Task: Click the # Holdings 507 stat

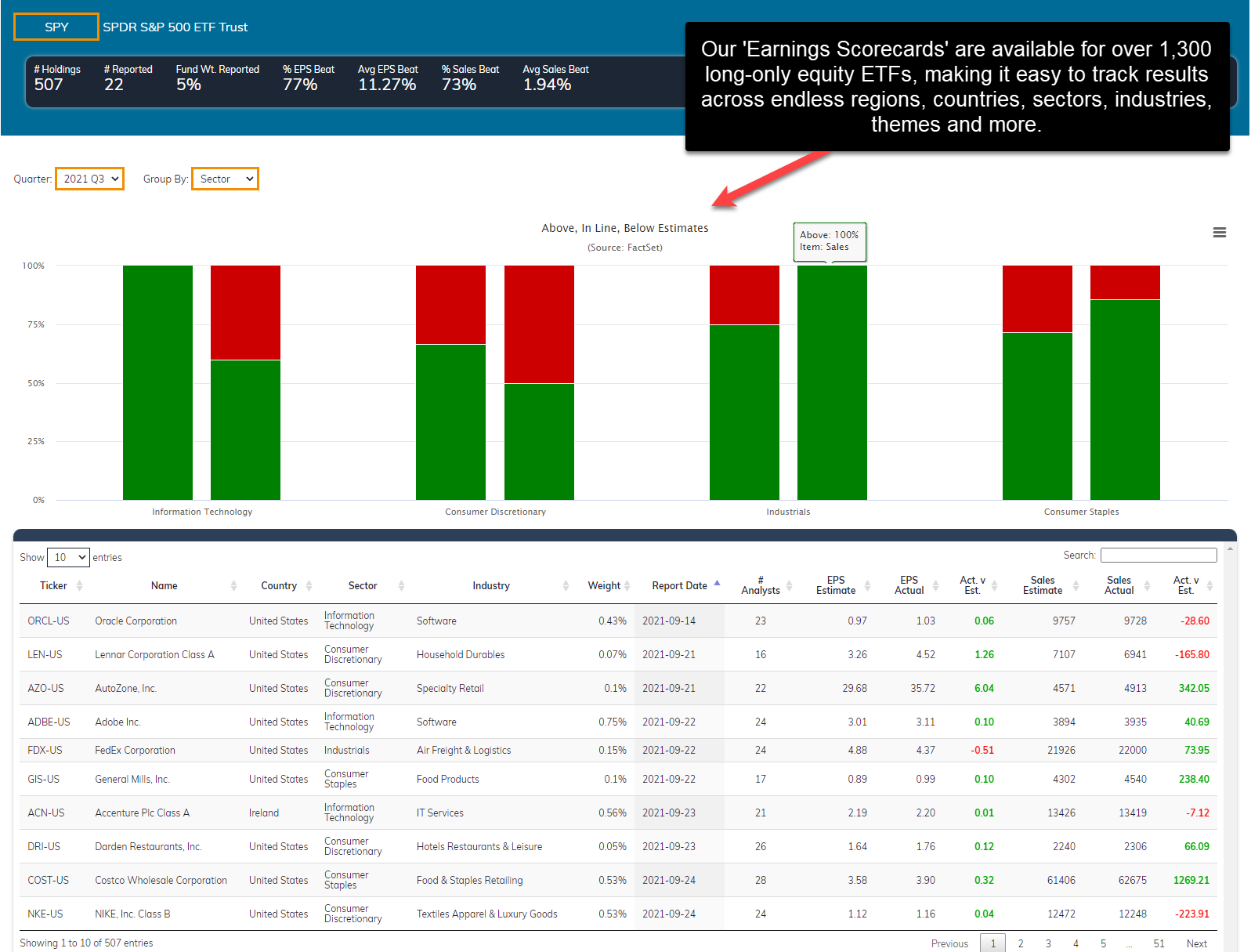Action: click(x=57, y=78)
